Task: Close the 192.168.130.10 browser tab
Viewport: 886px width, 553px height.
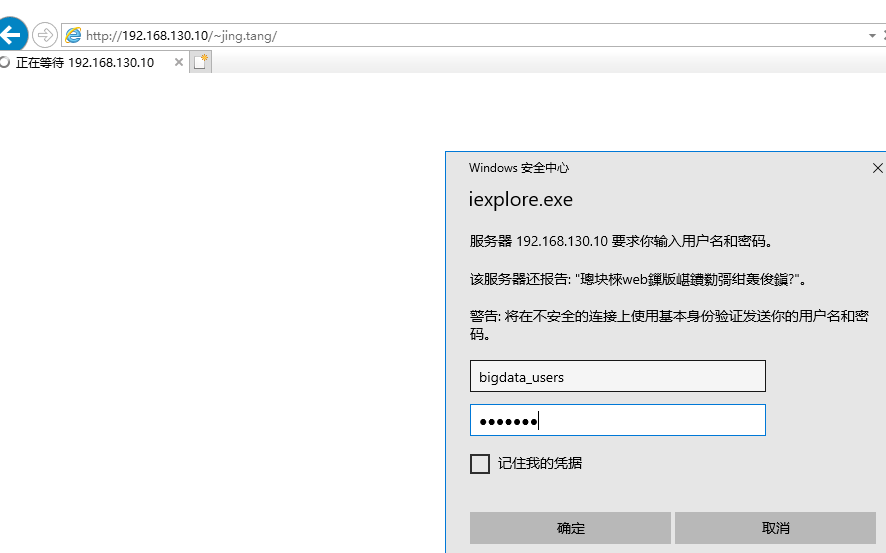Action: (x=179, y=62)
